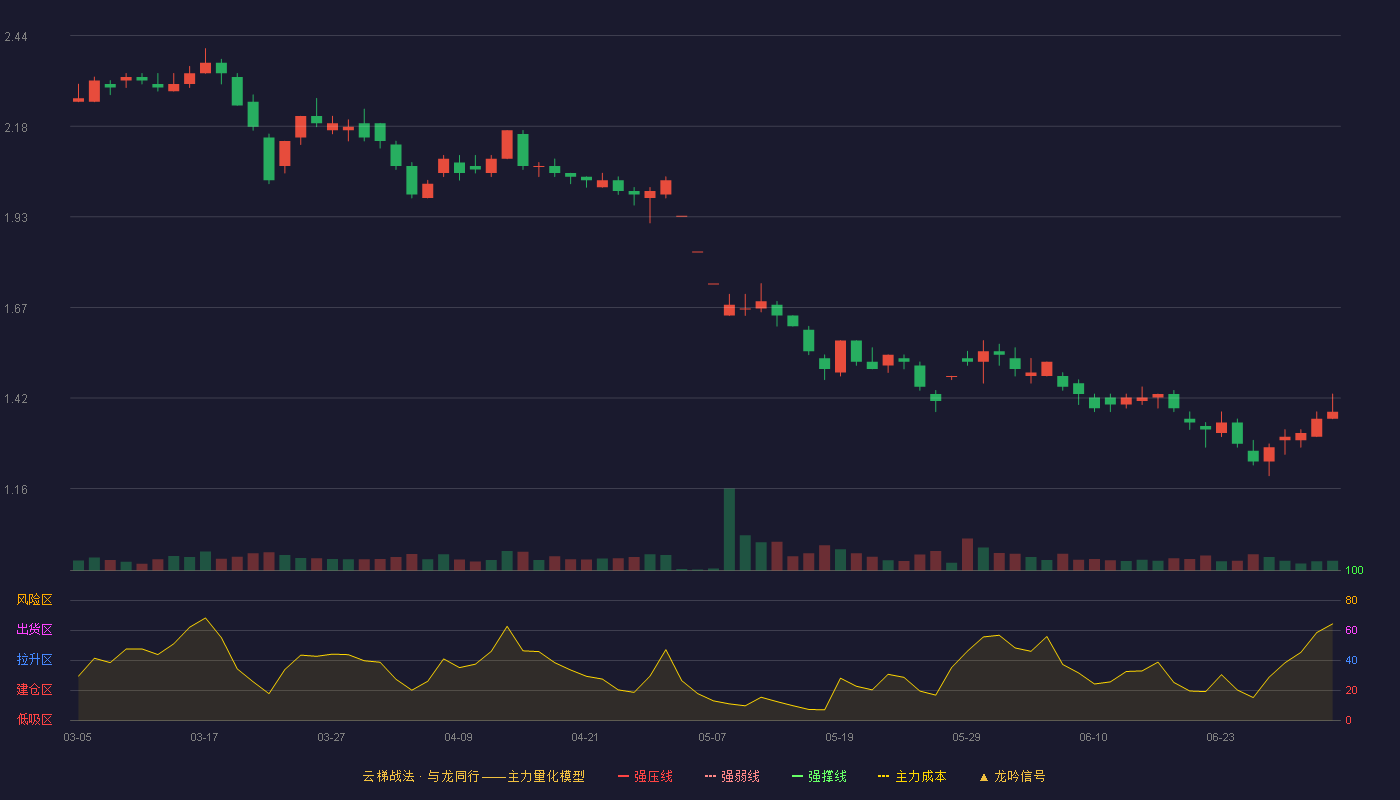
Task: Click the red line icon beside 强压线
Action: pos(623,776)
